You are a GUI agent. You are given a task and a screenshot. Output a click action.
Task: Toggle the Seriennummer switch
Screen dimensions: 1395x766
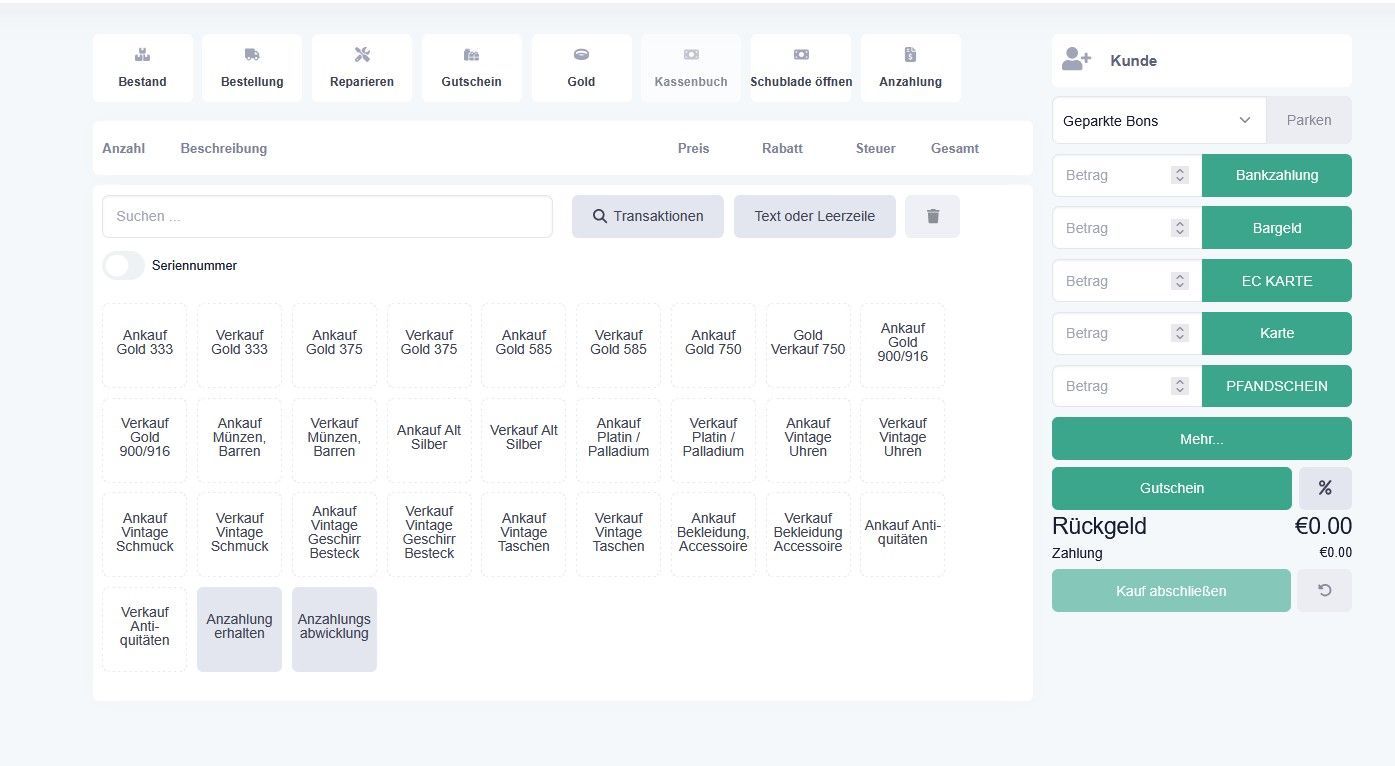pyautogui.click(x=123, y=265)
